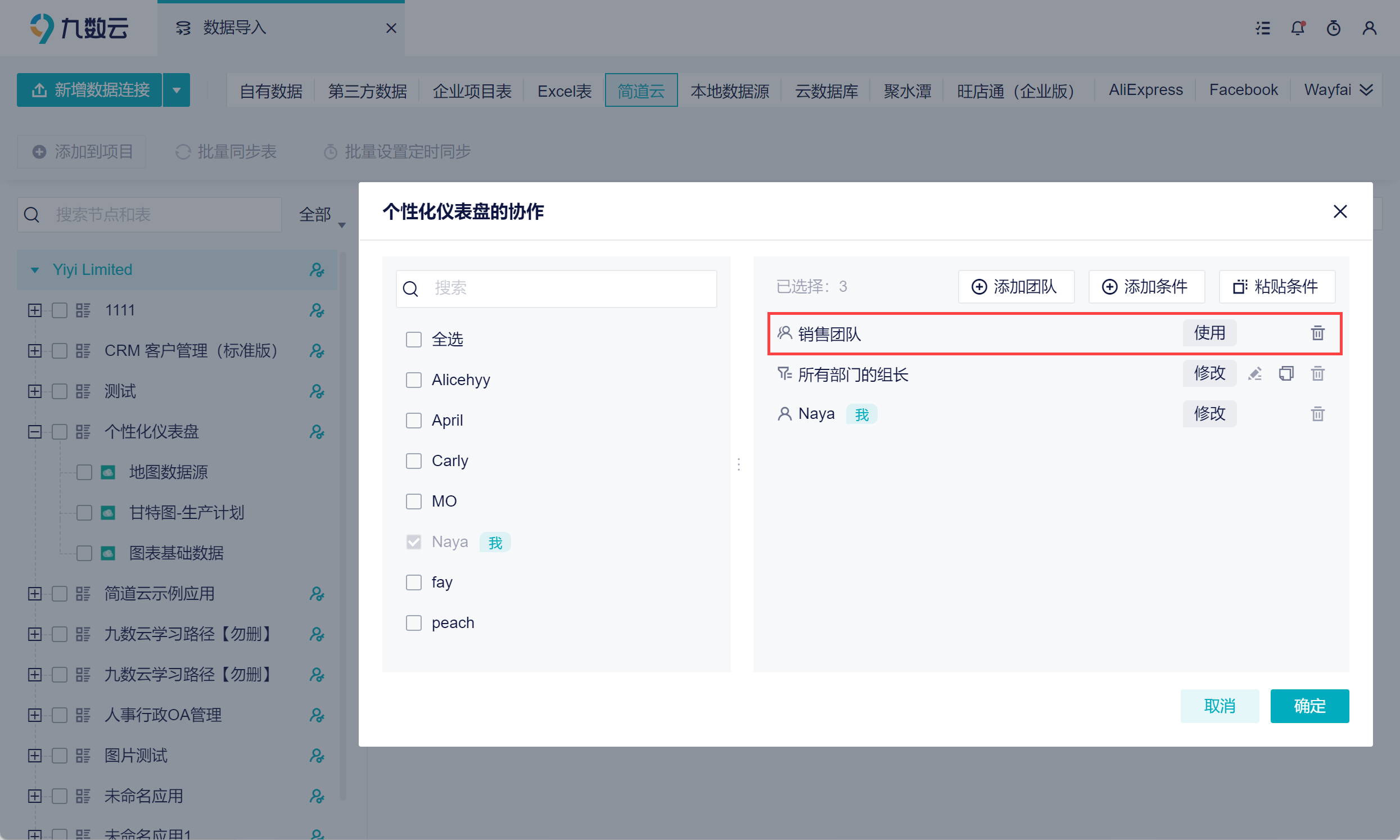Click edit pencil icon for 所有部门的组长
This screenshot has height=840, width=1400.
pos(1254,373)
